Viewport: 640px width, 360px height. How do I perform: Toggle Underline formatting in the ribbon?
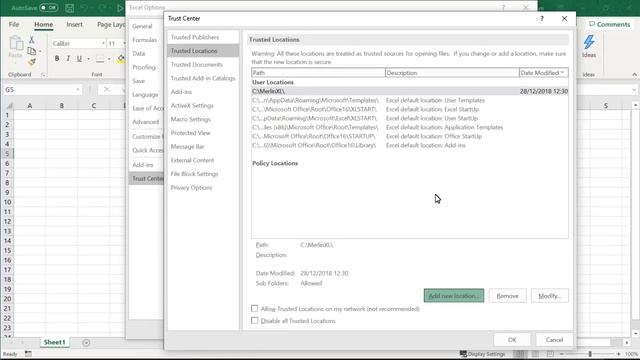point(79,58)
